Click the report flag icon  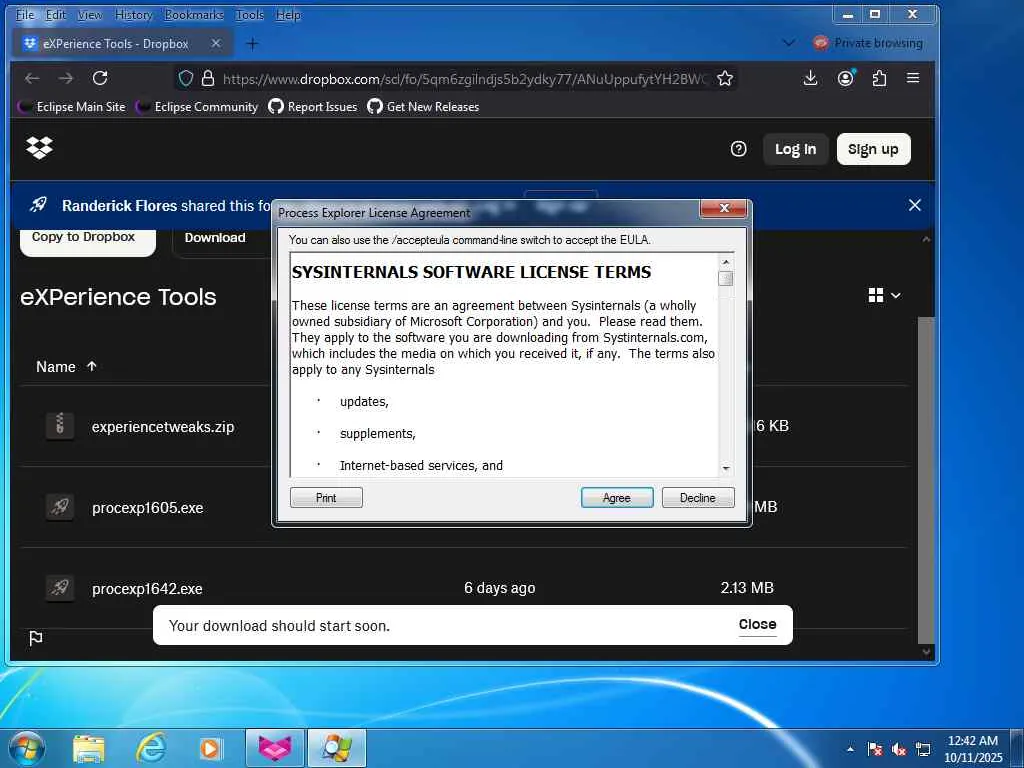pos(36,638)
